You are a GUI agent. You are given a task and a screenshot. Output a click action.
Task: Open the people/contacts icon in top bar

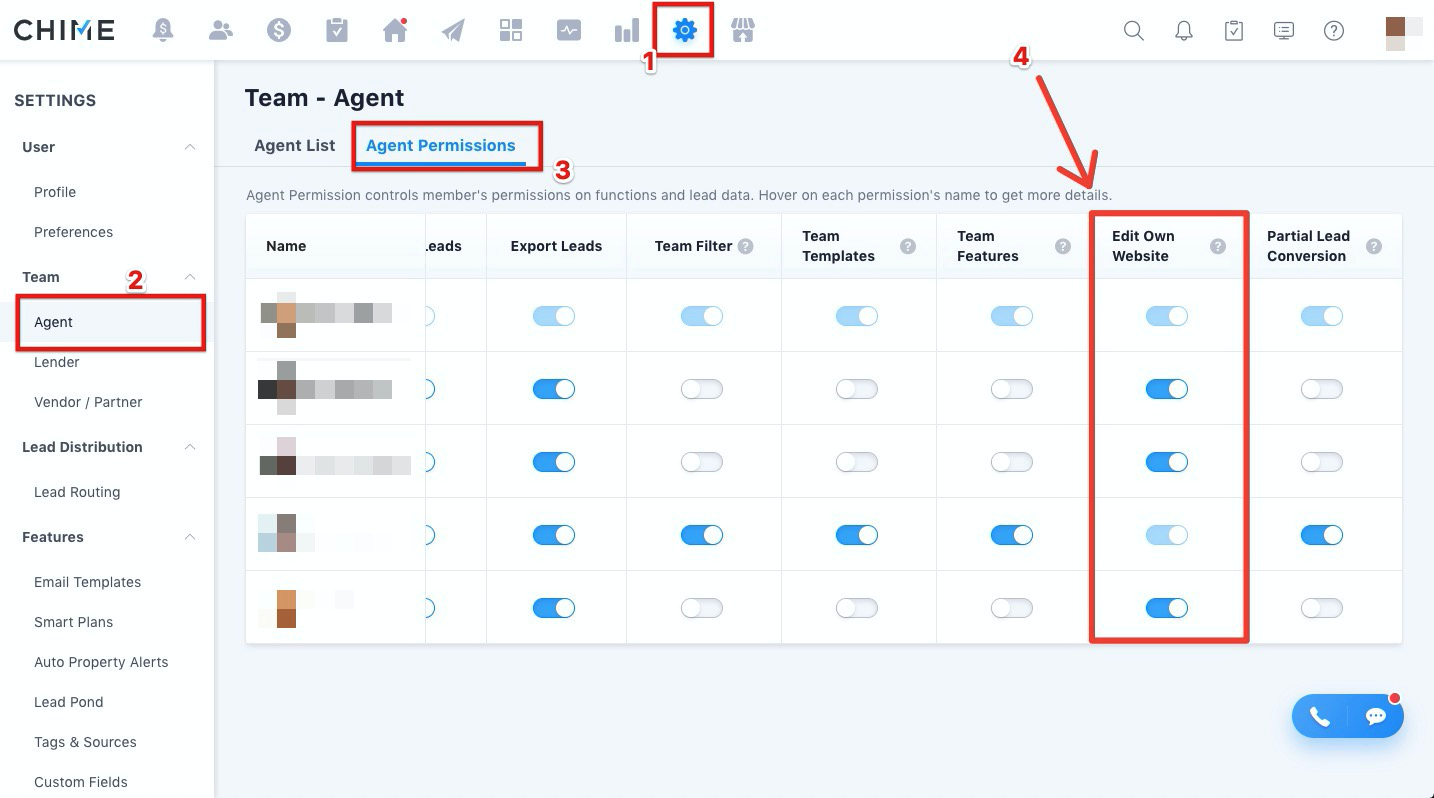(221, 31)
